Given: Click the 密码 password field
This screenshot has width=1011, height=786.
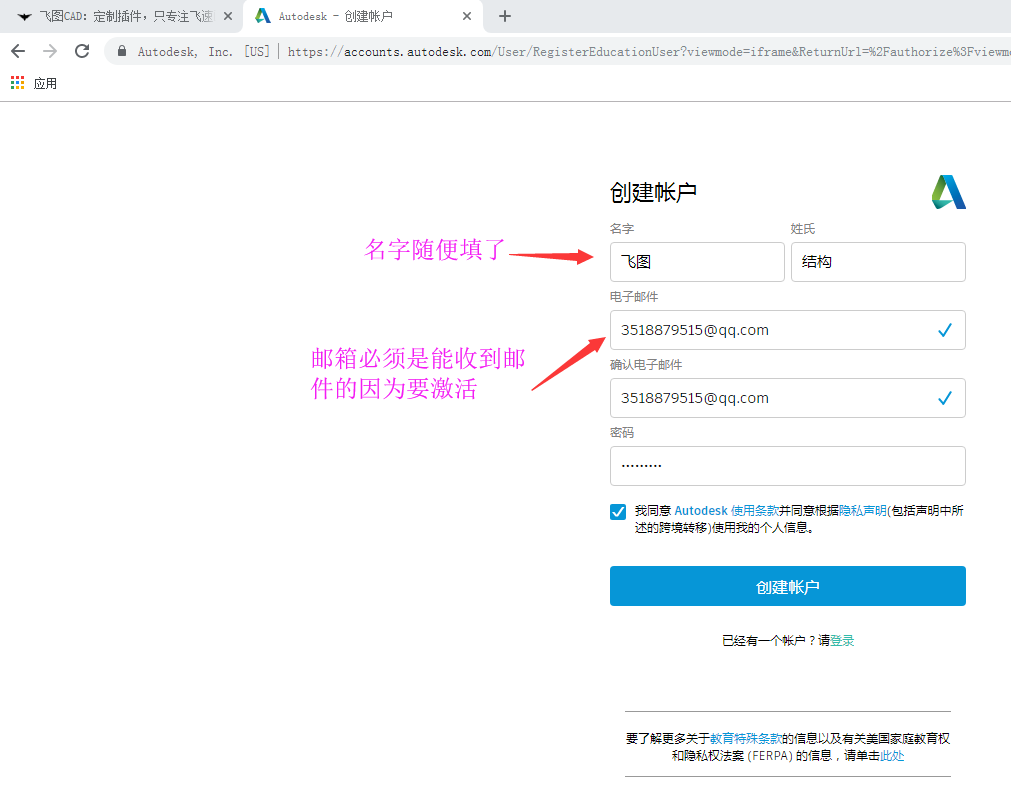Looking at the screenshot, I should pos(787,466).
